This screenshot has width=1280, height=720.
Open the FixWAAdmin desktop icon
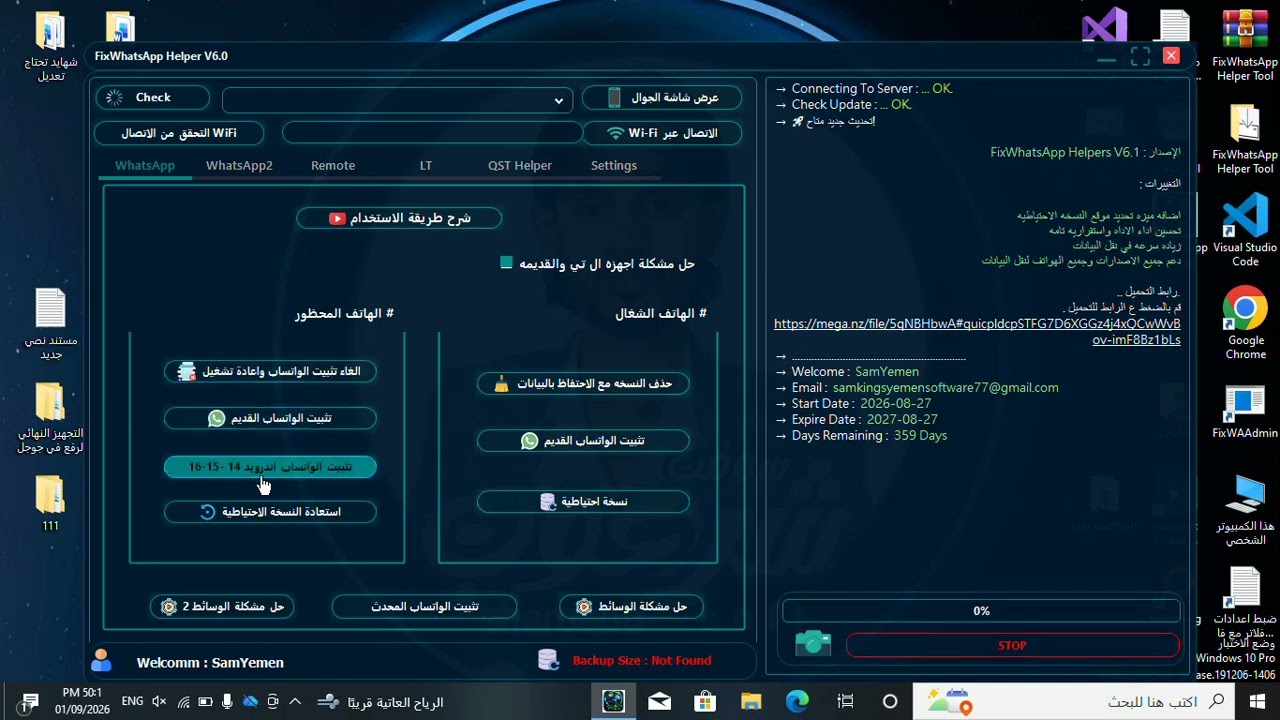click(x=1245, y=412)
